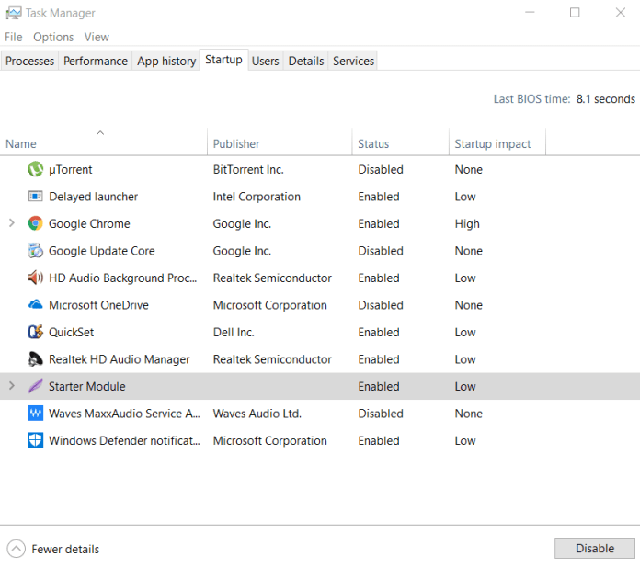
Task: Open the File menu
Action: tap(13, 37)
